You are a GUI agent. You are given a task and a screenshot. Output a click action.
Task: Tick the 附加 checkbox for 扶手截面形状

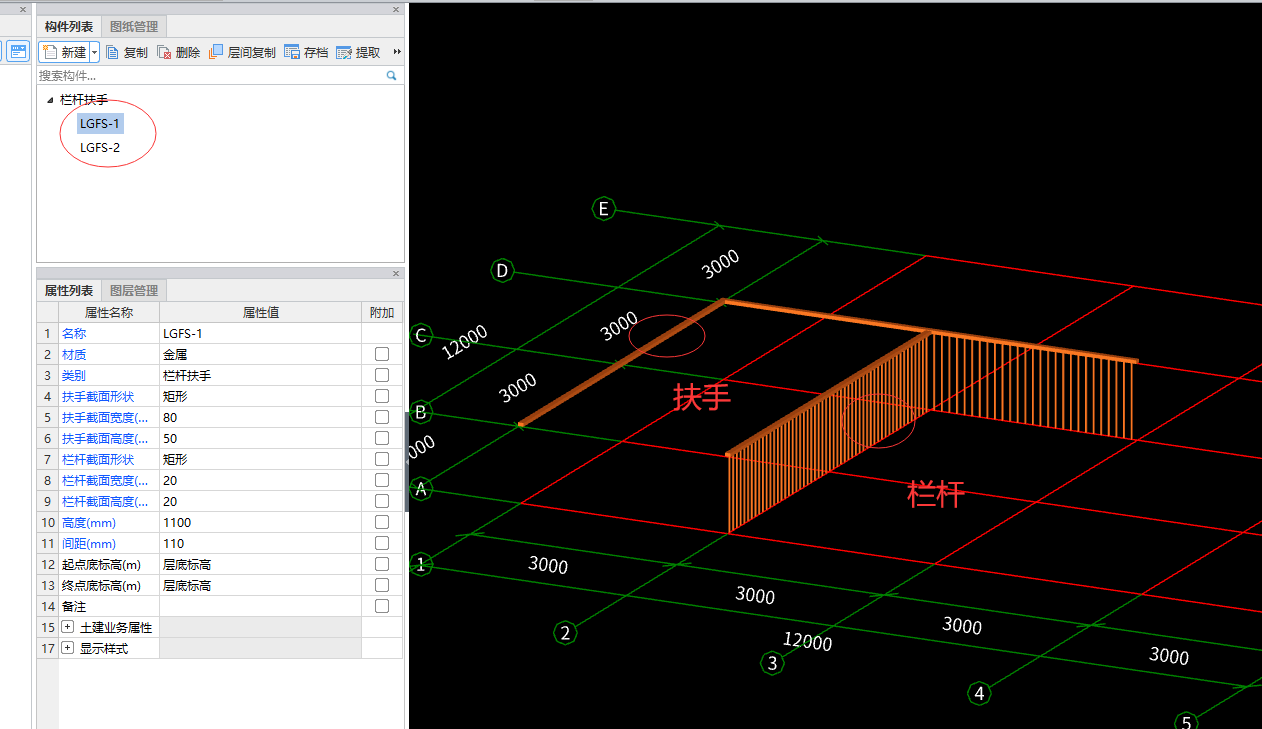click(x=382, y=396)
